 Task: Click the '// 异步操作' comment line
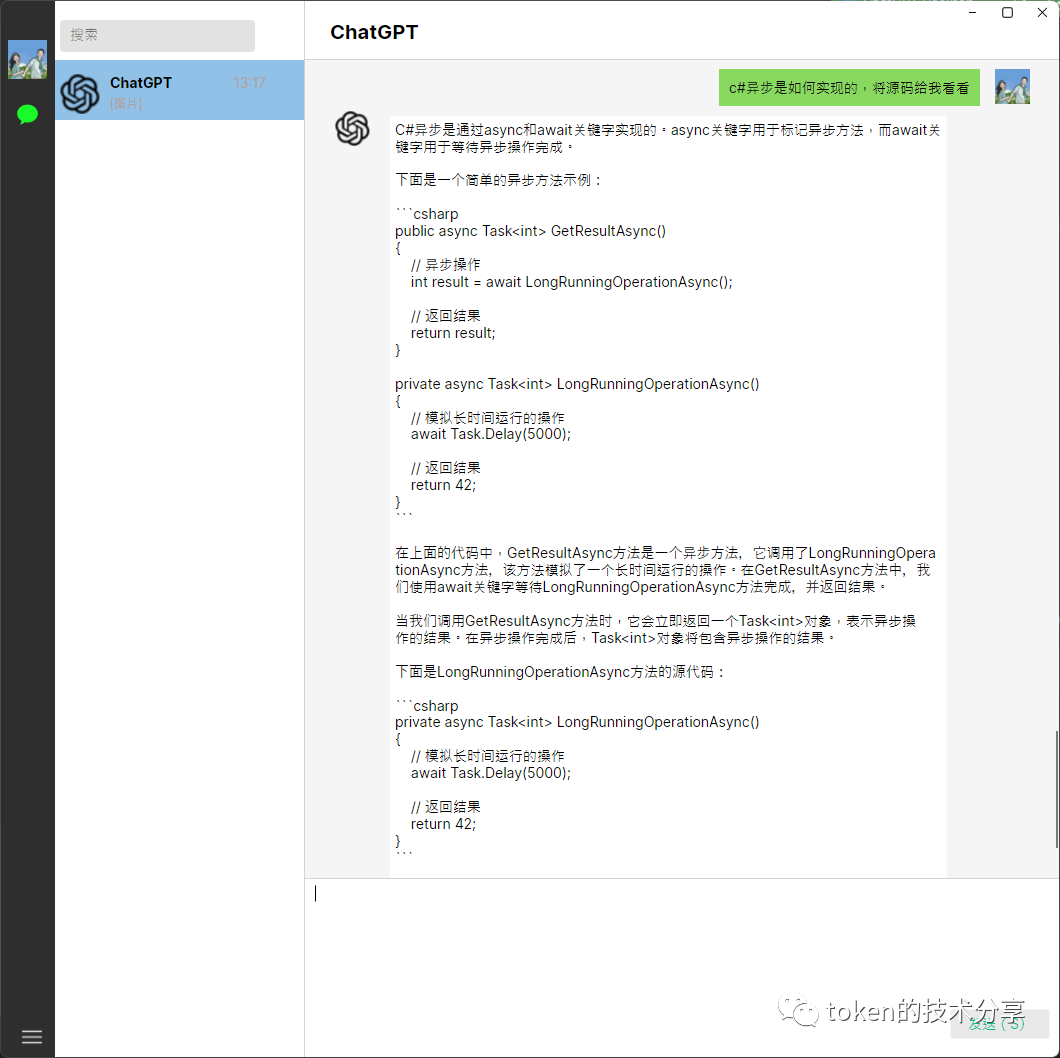coord(445,264)
